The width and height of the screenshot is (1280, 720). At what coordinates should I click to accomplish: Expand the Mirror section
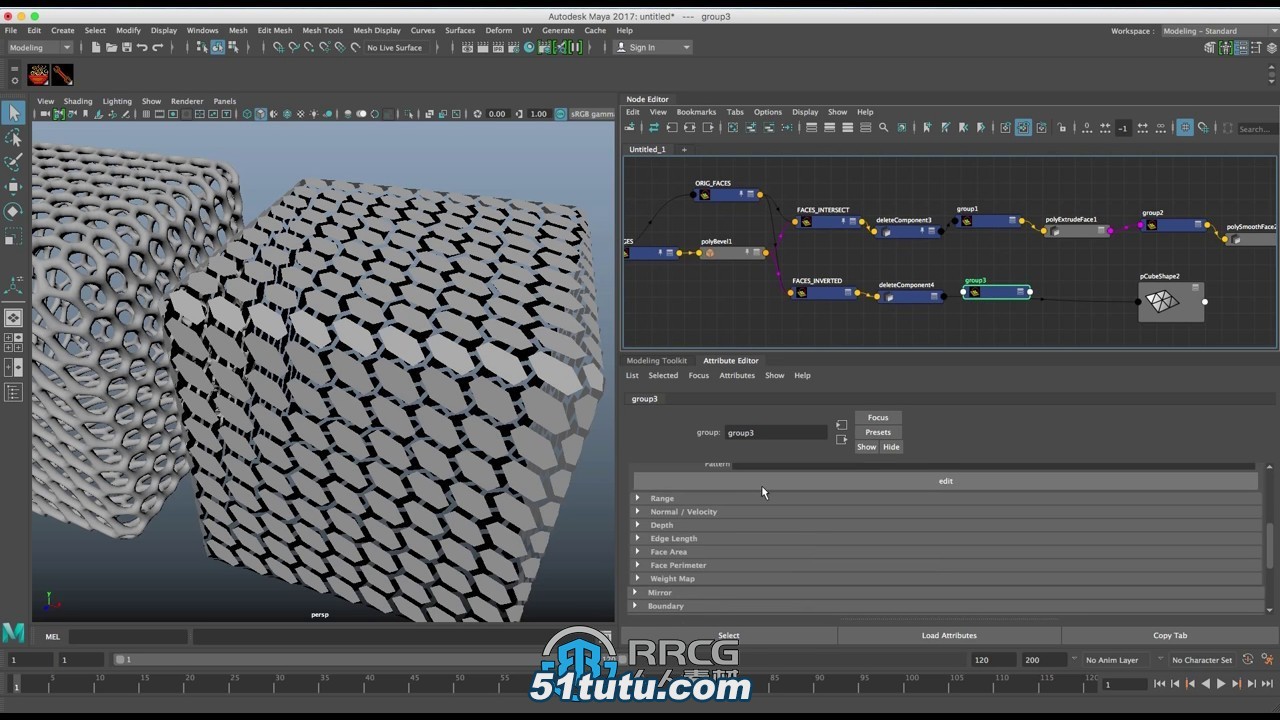pos(635,592)
